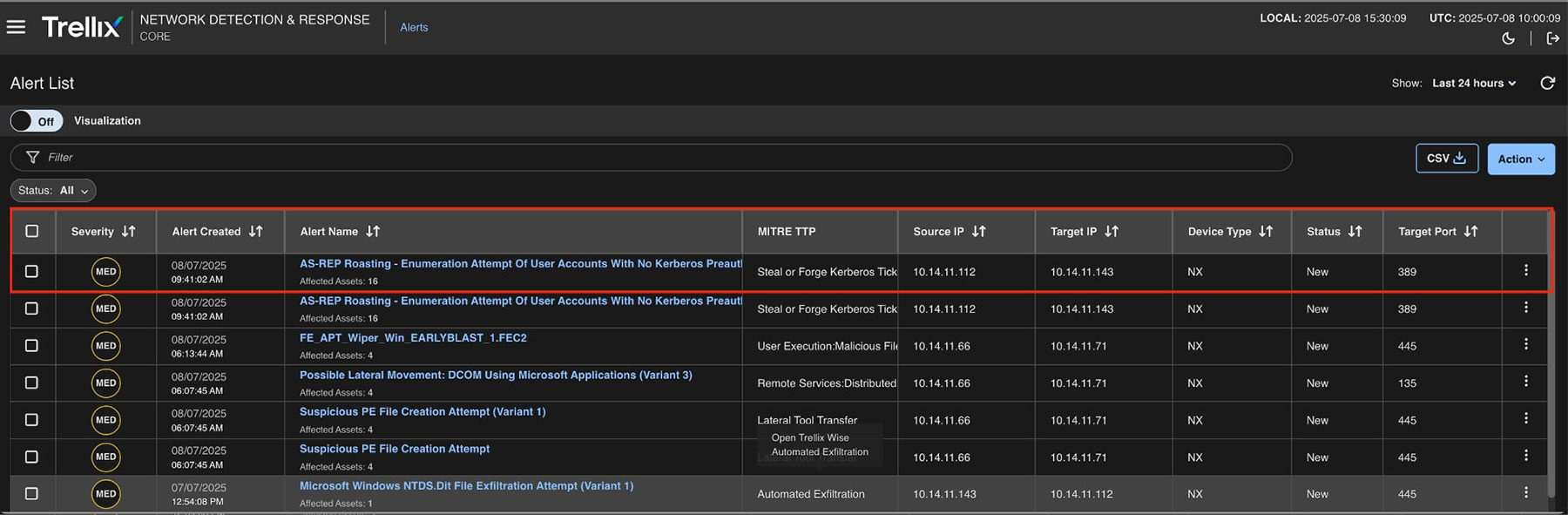Sort by Target Port column
The height and width of the screenshot is (515, 1568).
tap(1470, 231)
